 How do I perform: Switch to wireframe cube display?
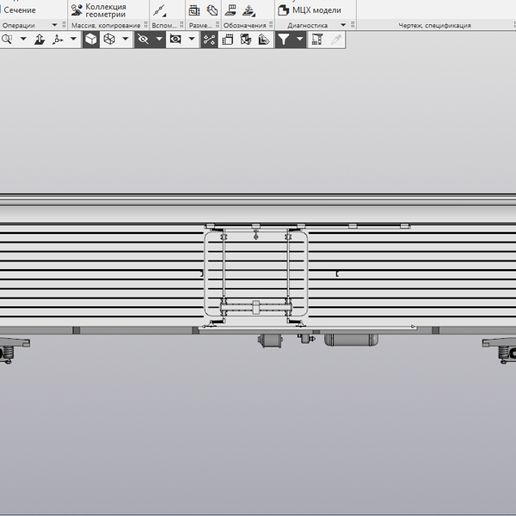tap(109, 39)
